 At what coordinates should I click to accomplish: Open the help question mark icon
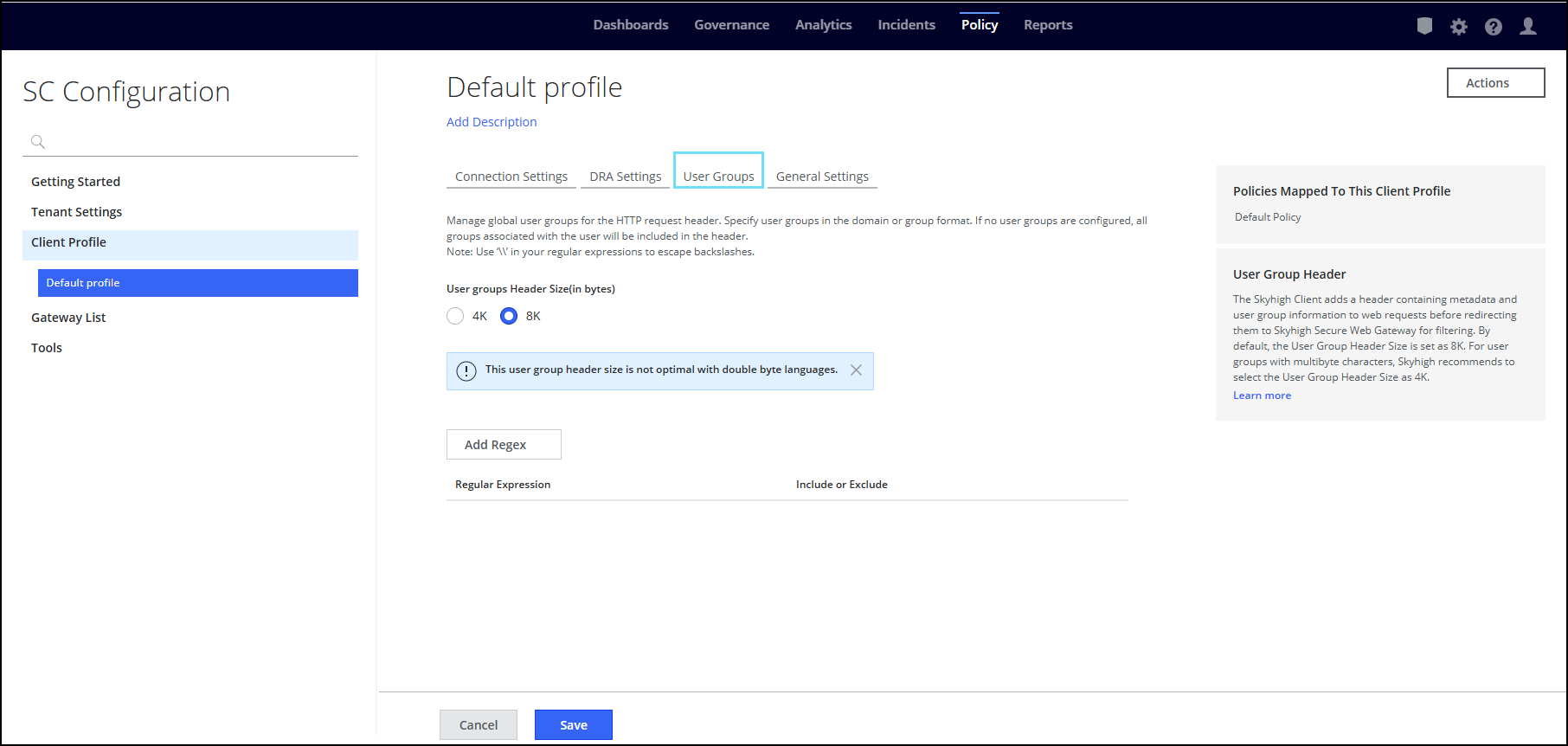[x=1494, y=27]
